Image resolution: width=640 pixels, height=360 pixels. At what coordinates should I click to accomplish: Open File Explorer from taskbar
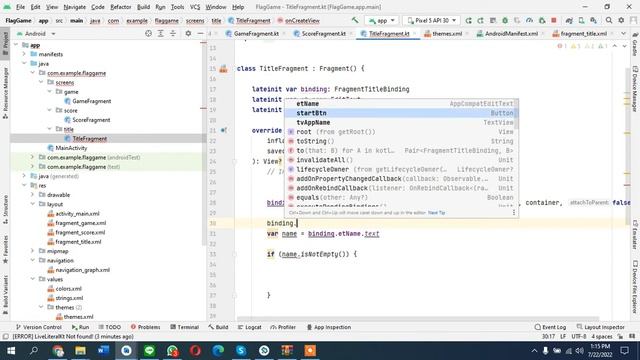coord(80,351)
